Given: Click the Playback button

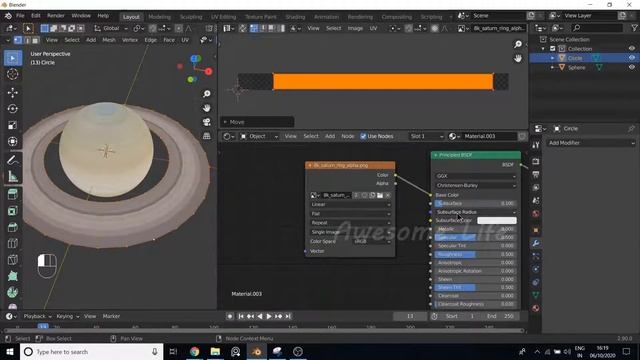Looking at the screenshot, I should 37,316.
